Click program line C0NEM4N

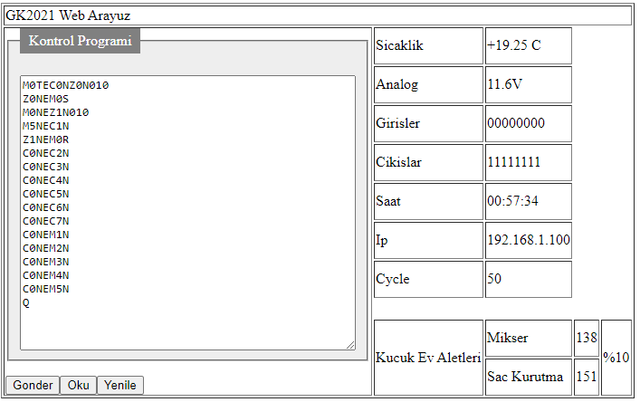click(46, 275)
